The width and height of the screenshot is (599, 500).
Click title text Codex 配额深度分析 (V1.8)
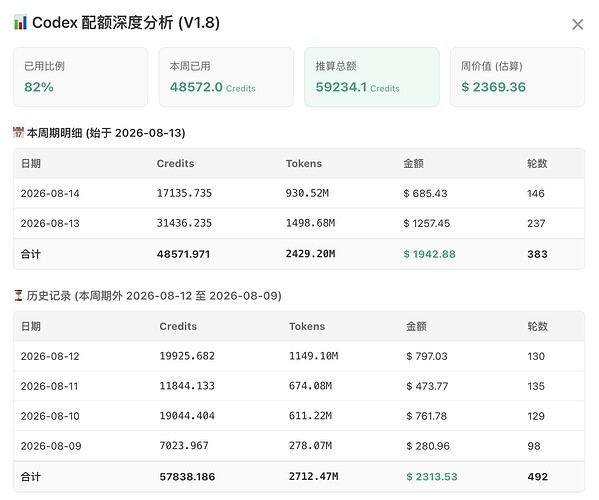(x=126, y=23)
